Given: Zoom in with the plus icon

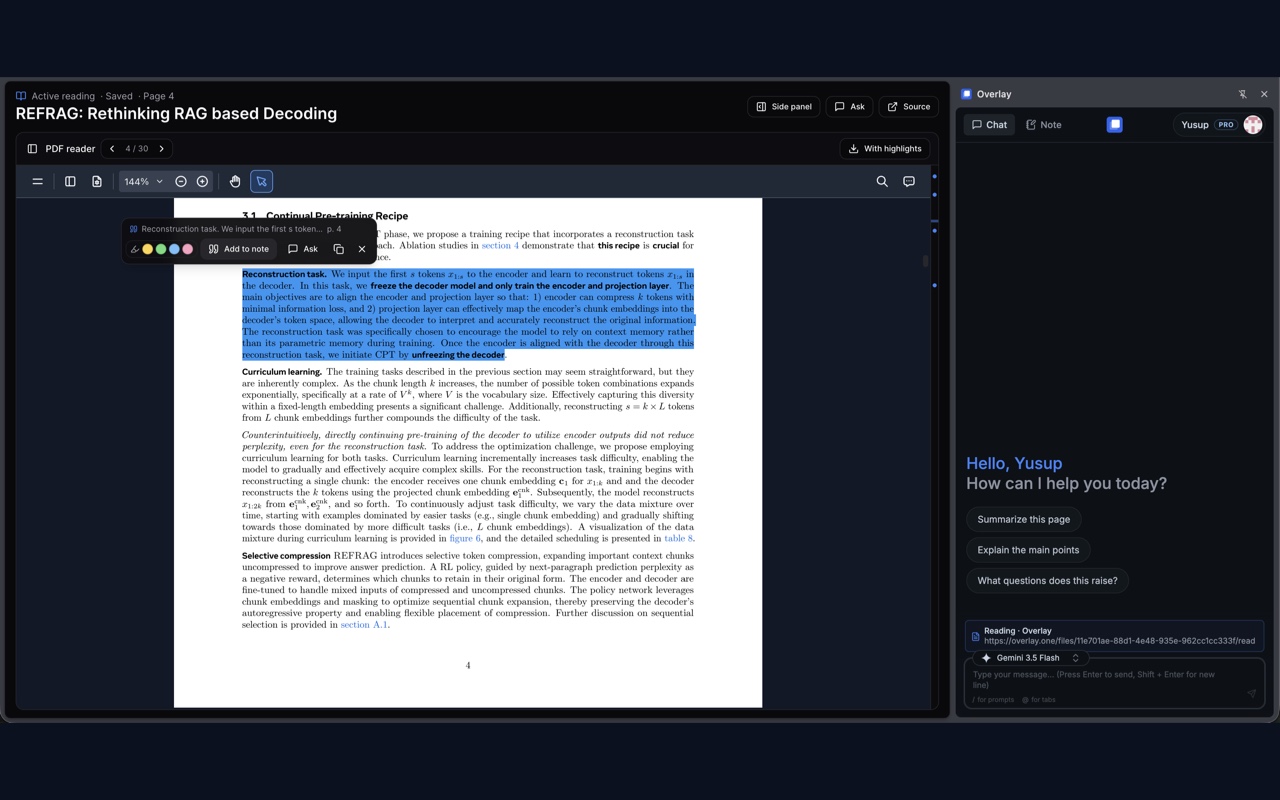Looking at the screenshot, I should (202, 182).
